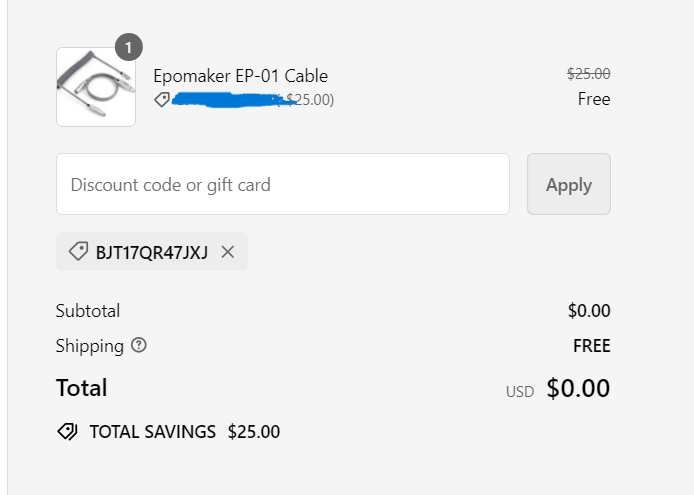694x495 pixels.
Task: Click the FREE shipping value
Action: coord(591,346)
